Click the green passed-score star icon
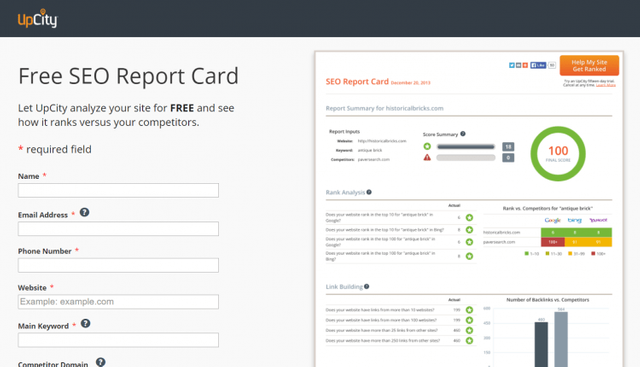This screenshot has width=640, height=367. tap(427, 146)
